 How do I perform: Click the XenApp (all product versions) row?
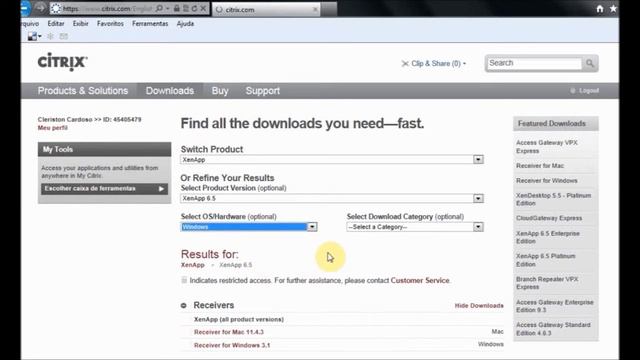[x=239, y=319]
